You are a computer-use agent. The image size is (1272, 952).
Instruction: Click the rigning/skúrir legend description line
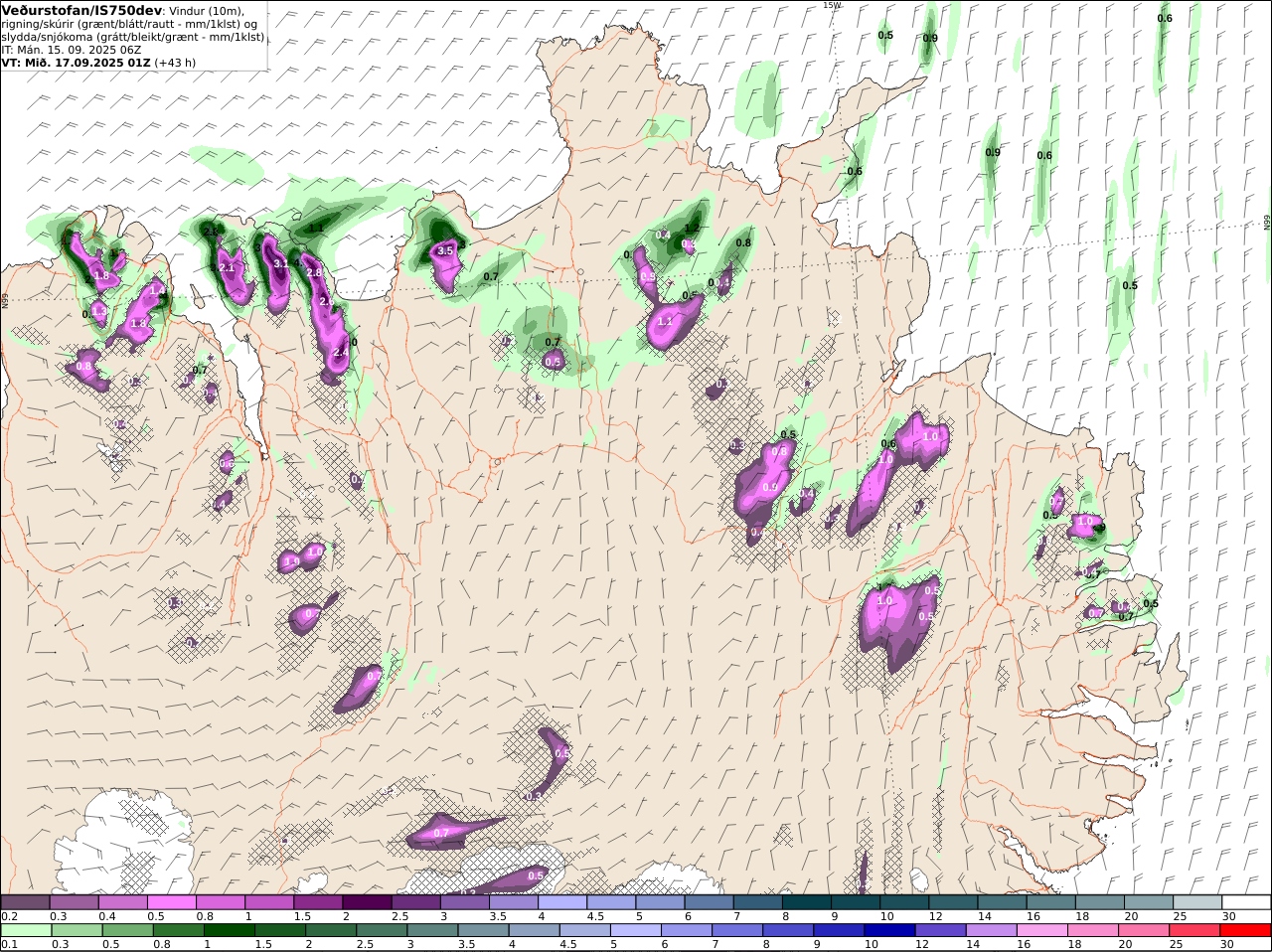click(127, 24)
